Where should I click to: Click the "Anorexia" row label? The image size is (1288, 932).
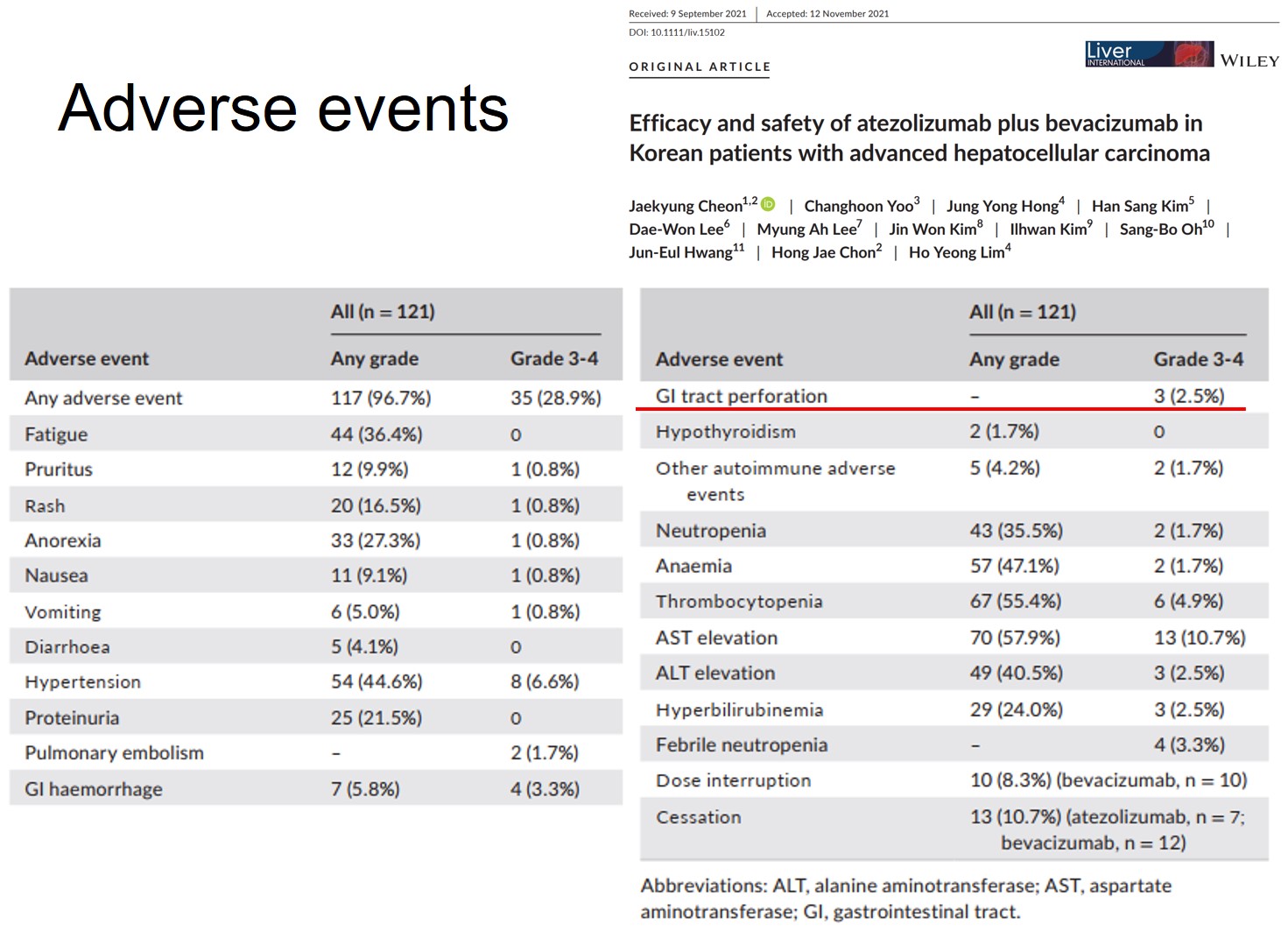click(63, 540)
